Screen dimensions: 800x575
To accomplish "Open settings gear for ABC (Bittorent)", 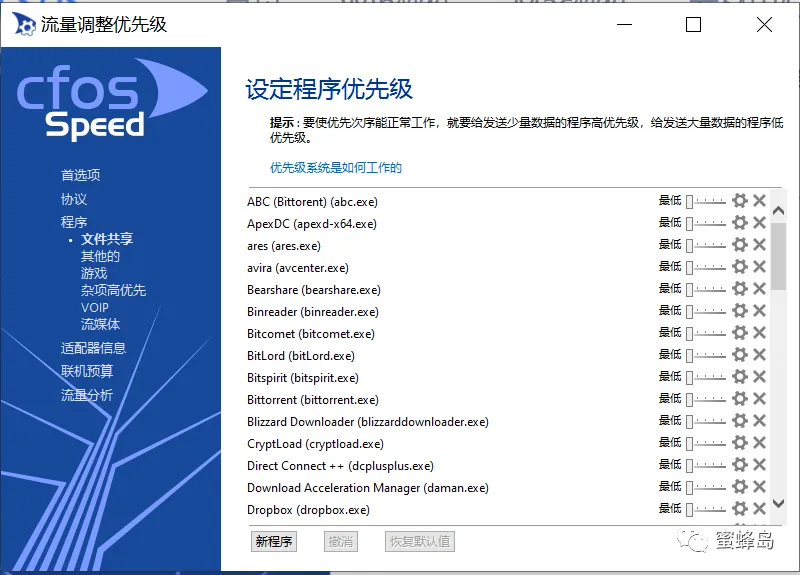I will 740,201.
